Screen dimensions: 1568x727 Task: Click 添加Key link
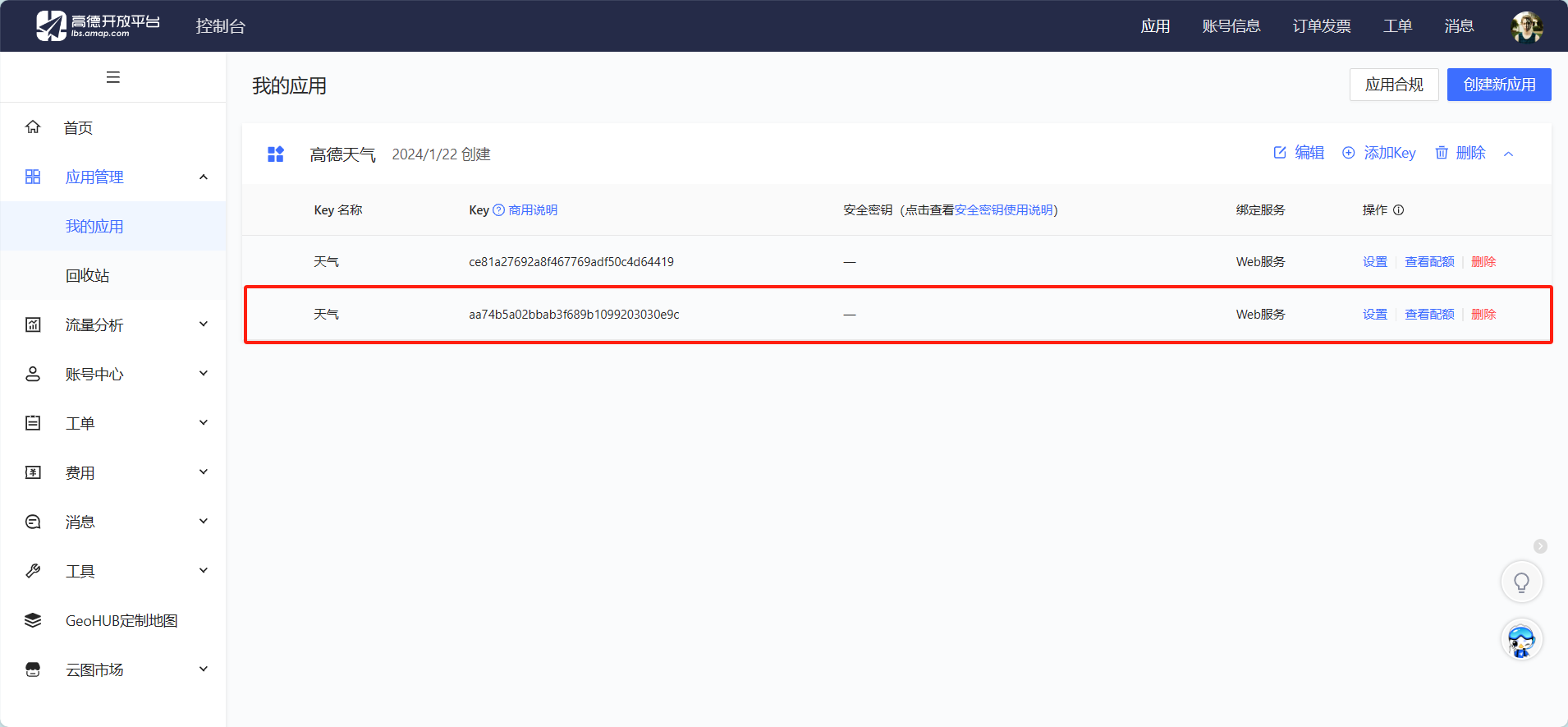1390,153
